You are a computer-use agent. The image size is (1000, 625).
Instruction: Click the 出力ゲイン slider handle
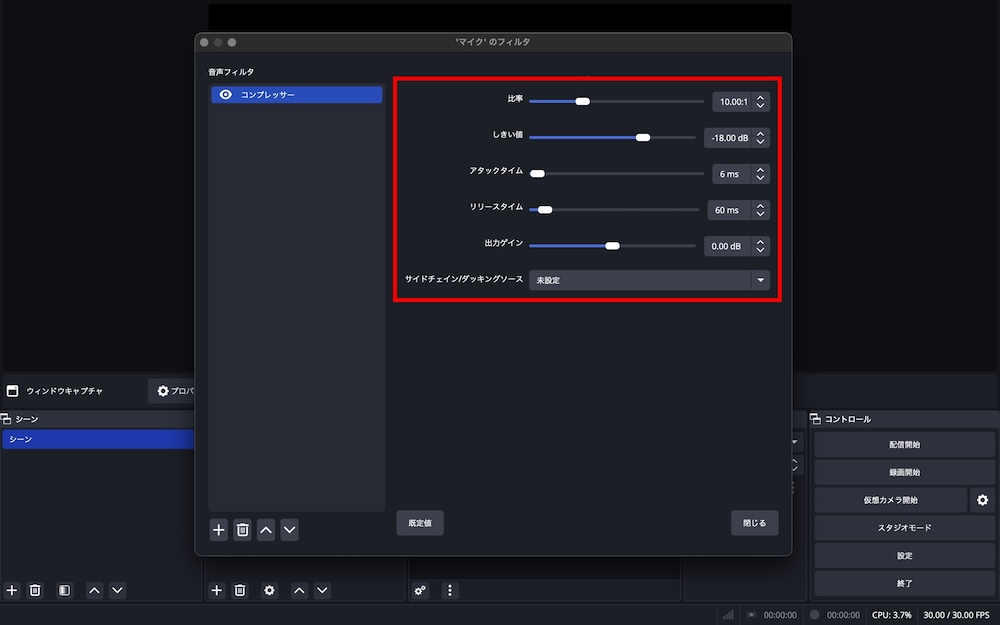[x=612, y=246]
